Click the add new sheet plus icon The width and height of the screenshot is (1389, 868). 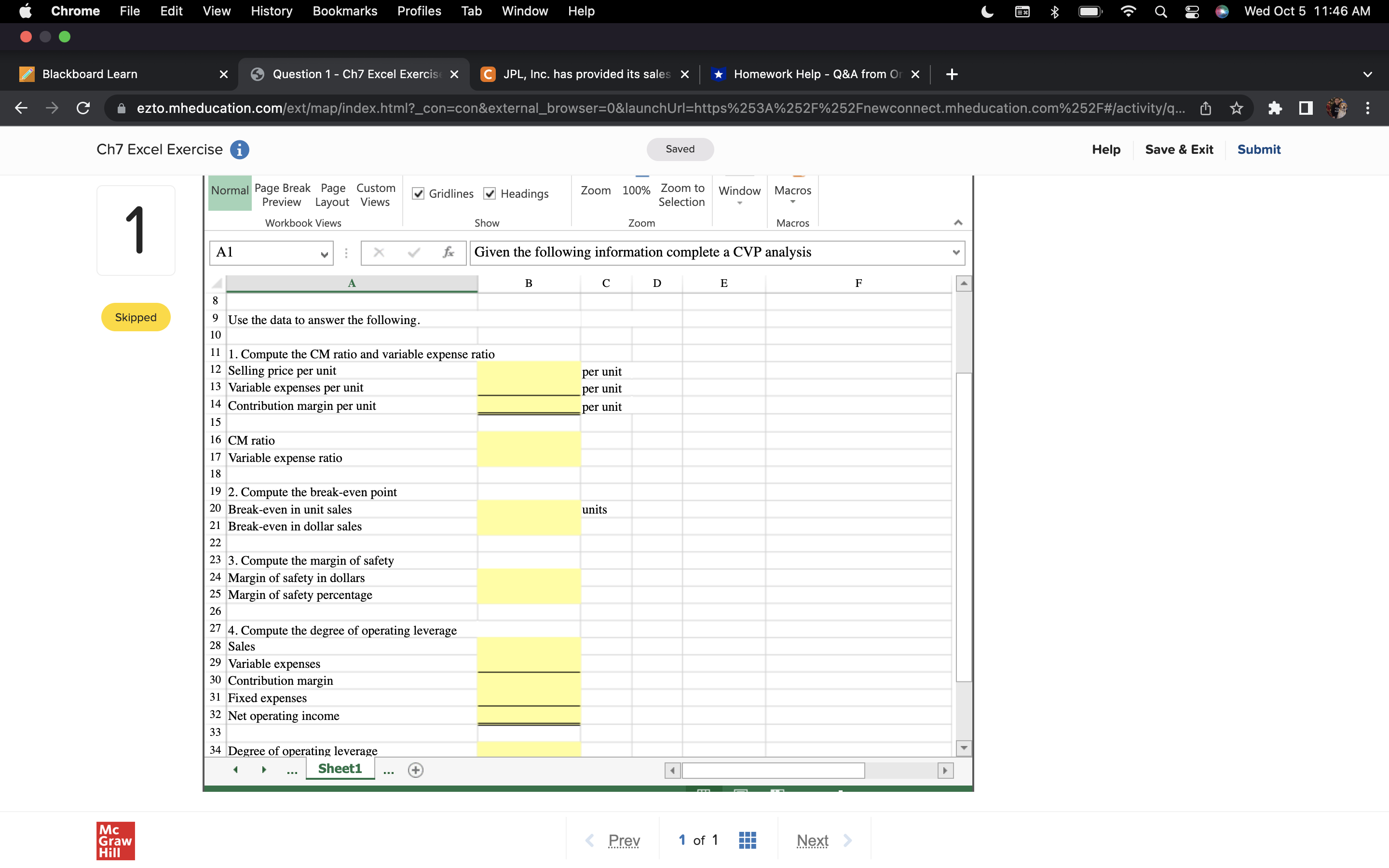(416, 770)
